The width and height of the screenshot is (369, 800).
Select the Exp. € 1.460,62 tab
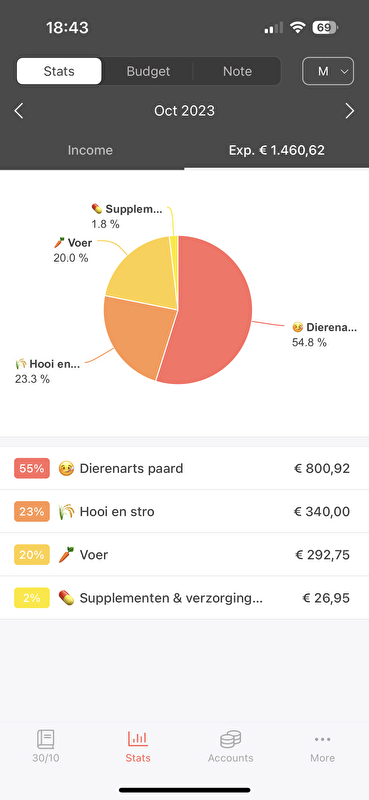[x=277, y=150]
